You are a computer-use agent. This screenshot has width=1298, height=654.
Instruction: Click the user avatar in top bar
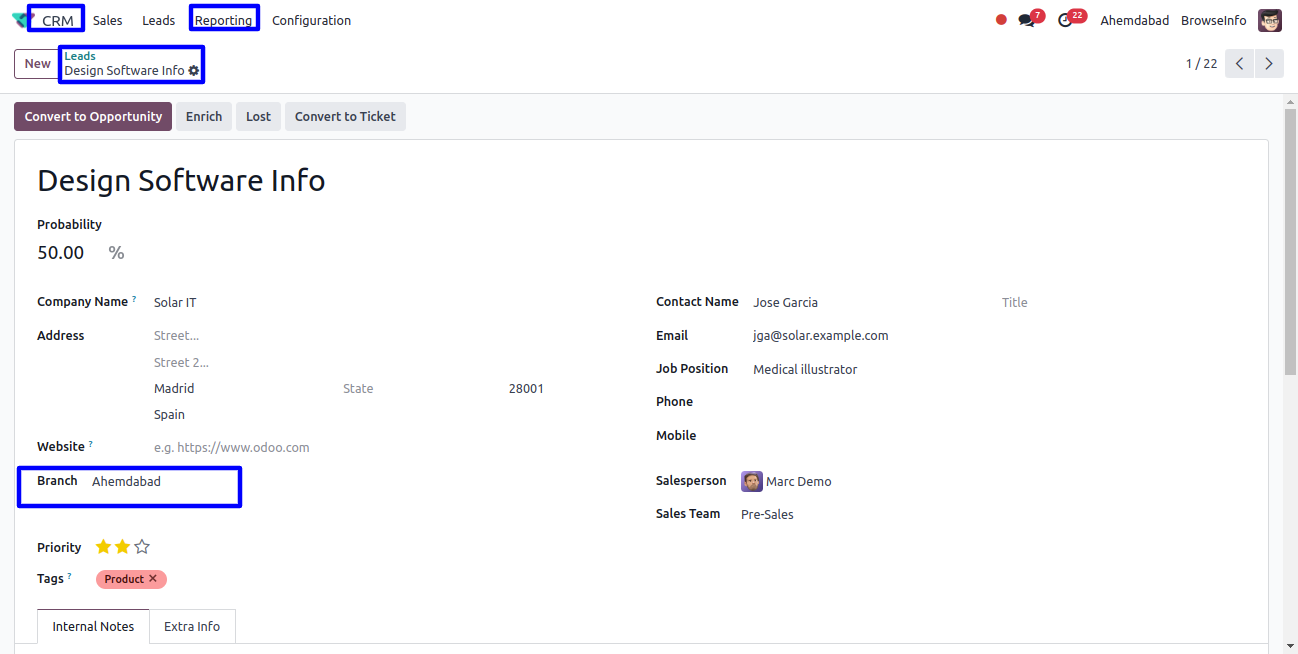1270,20
